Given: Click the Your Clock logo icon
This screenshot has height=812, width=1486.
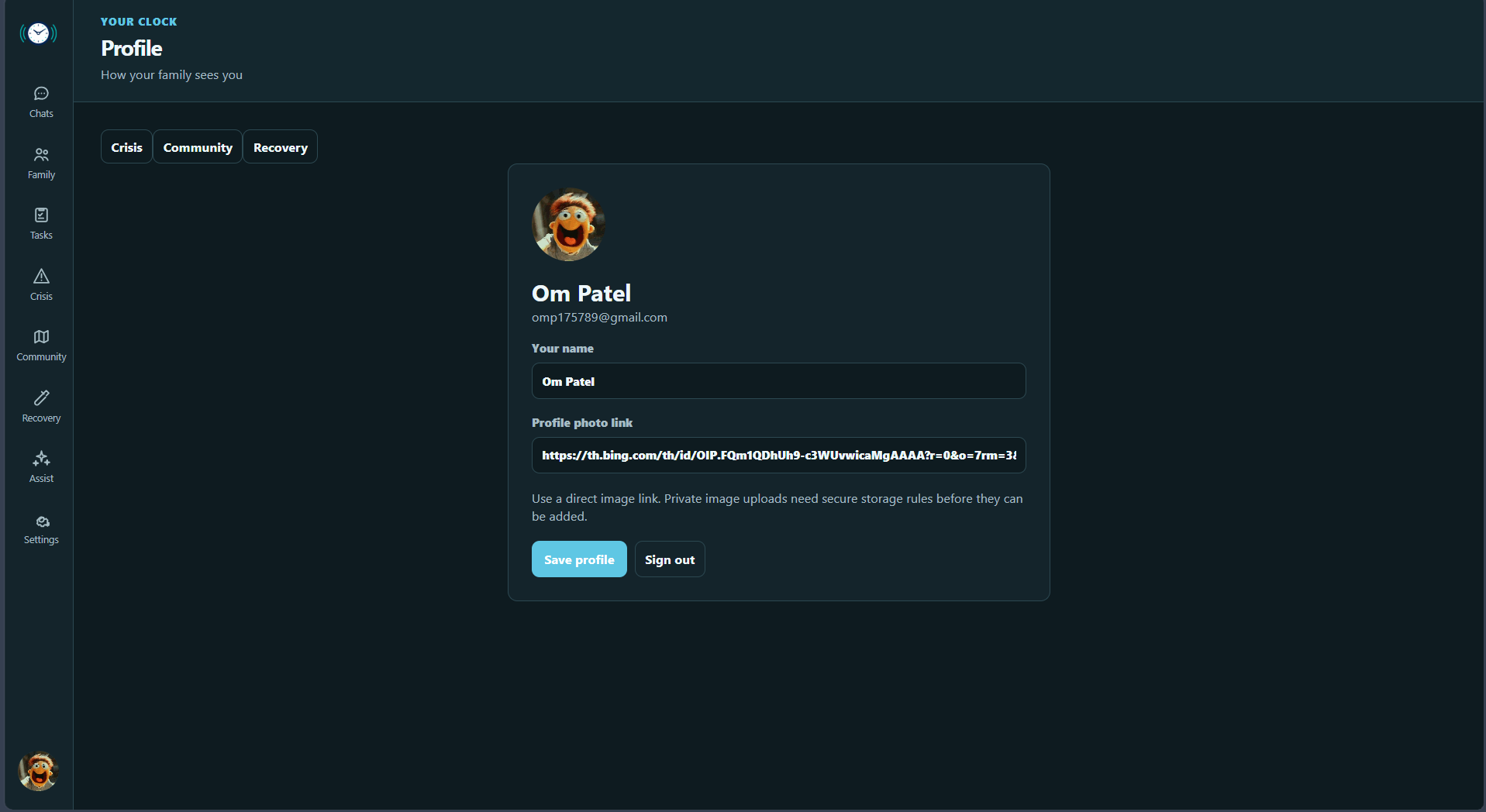Looking at the screenshot, I should 38,33.
